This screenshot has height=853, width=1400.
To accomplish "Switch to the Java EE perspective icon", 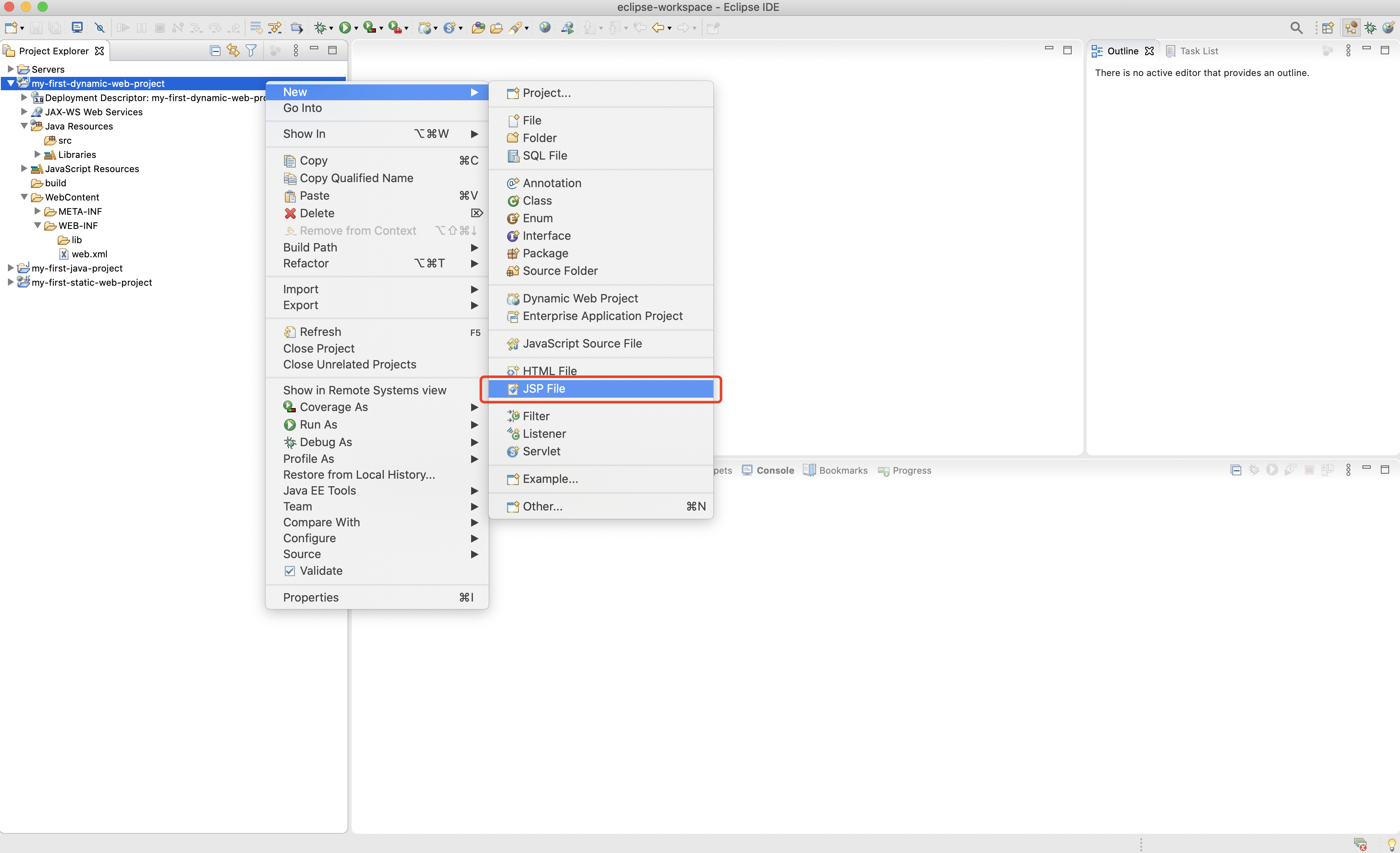I will point(1351,27).
